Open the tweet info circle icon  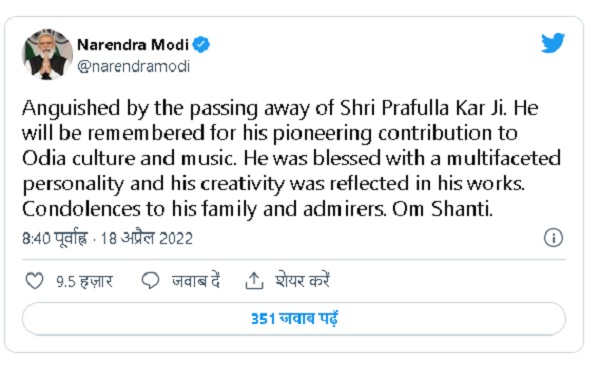coord(553,238)
